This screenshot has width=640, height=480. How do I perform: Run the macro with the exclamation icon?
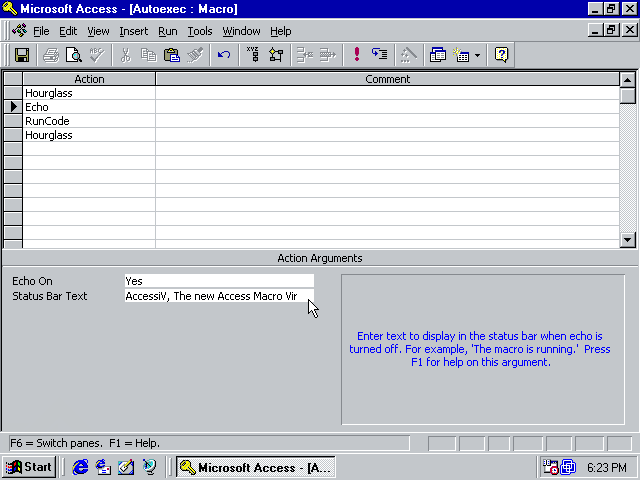pos(357,55)
